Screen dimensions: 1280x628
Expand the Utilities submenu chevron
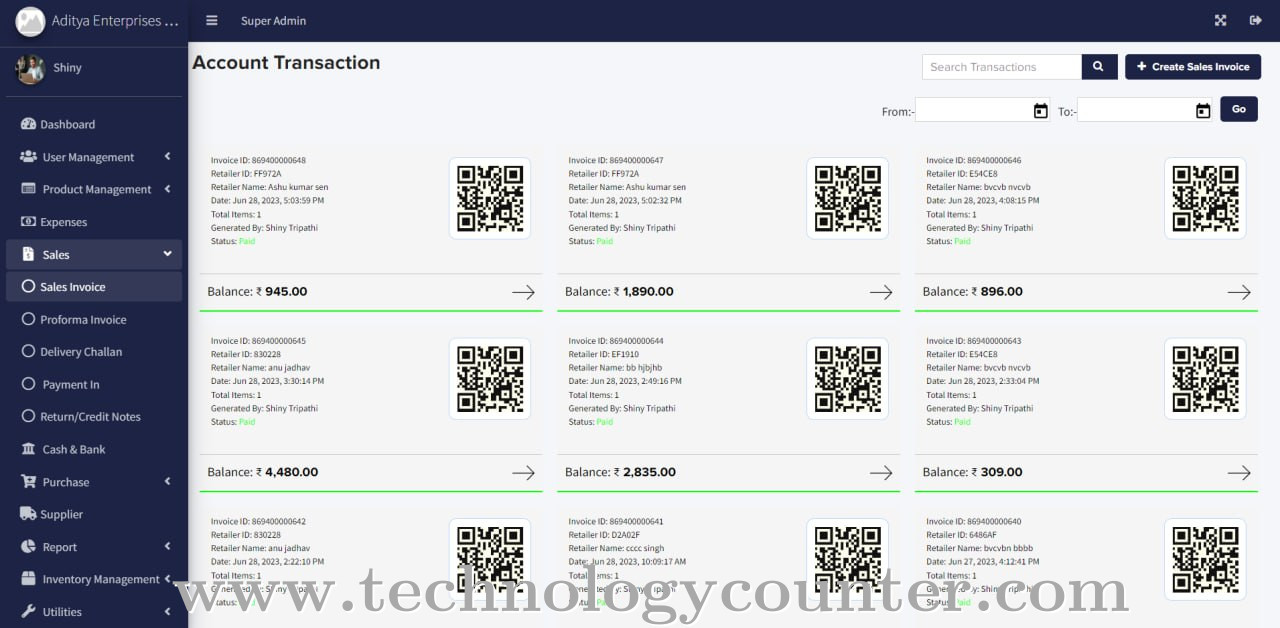(x=167, y=612)
